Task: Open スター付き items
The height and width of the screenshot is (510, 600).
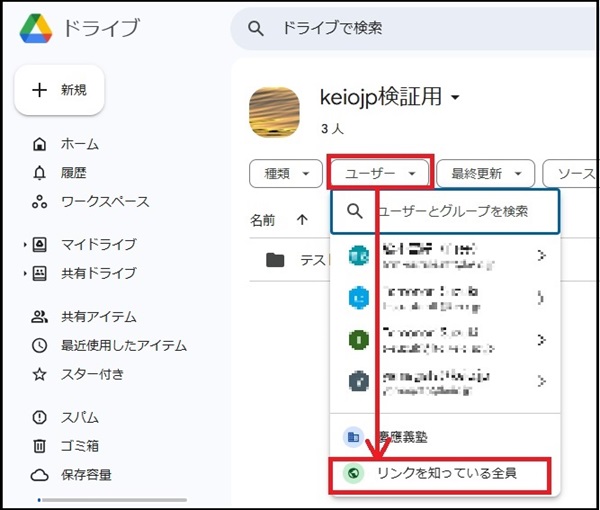Action: coord(92,375)
